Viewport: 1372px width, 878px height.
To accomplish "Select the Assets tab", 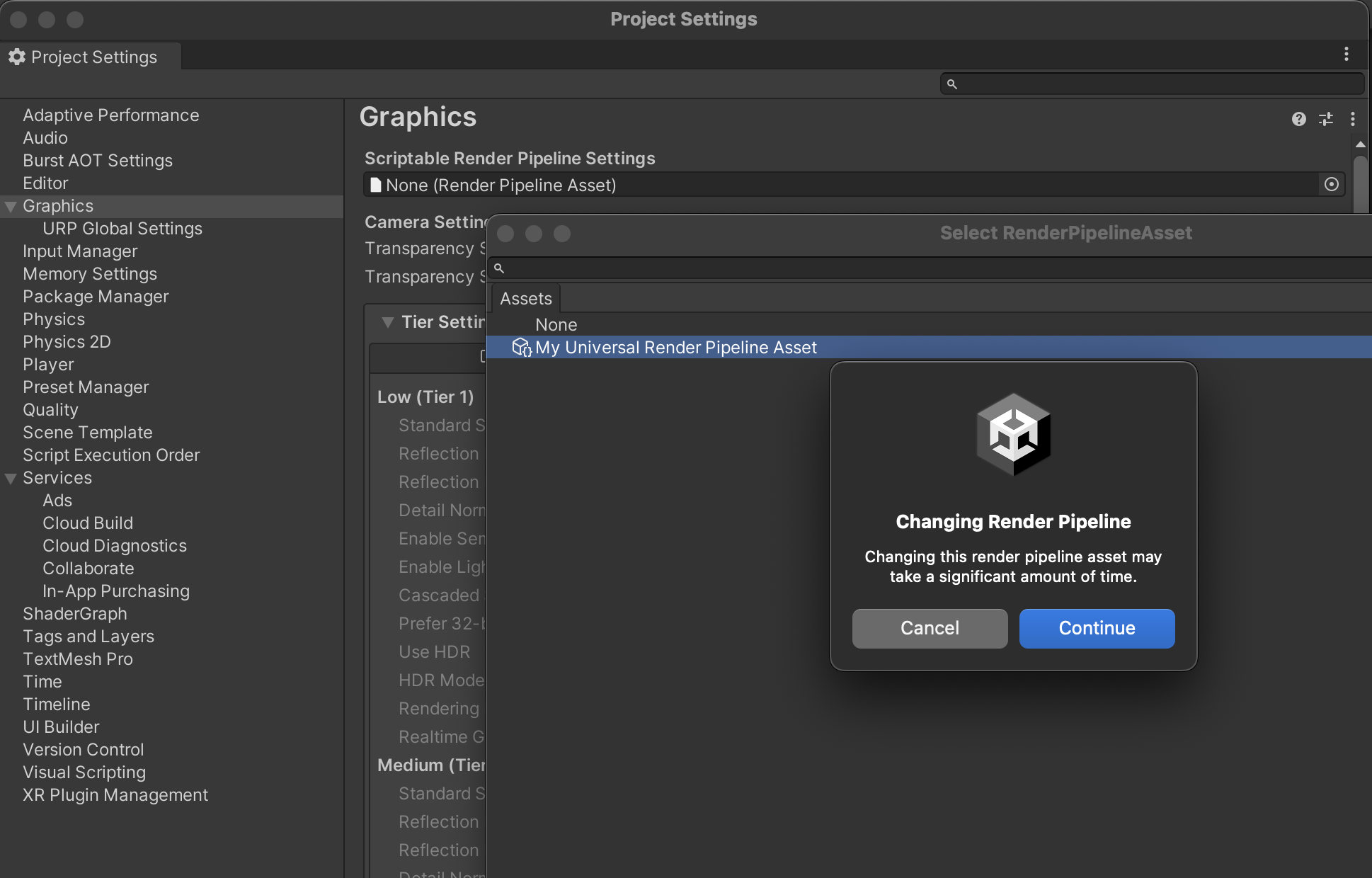I will [x=525, y=299].
